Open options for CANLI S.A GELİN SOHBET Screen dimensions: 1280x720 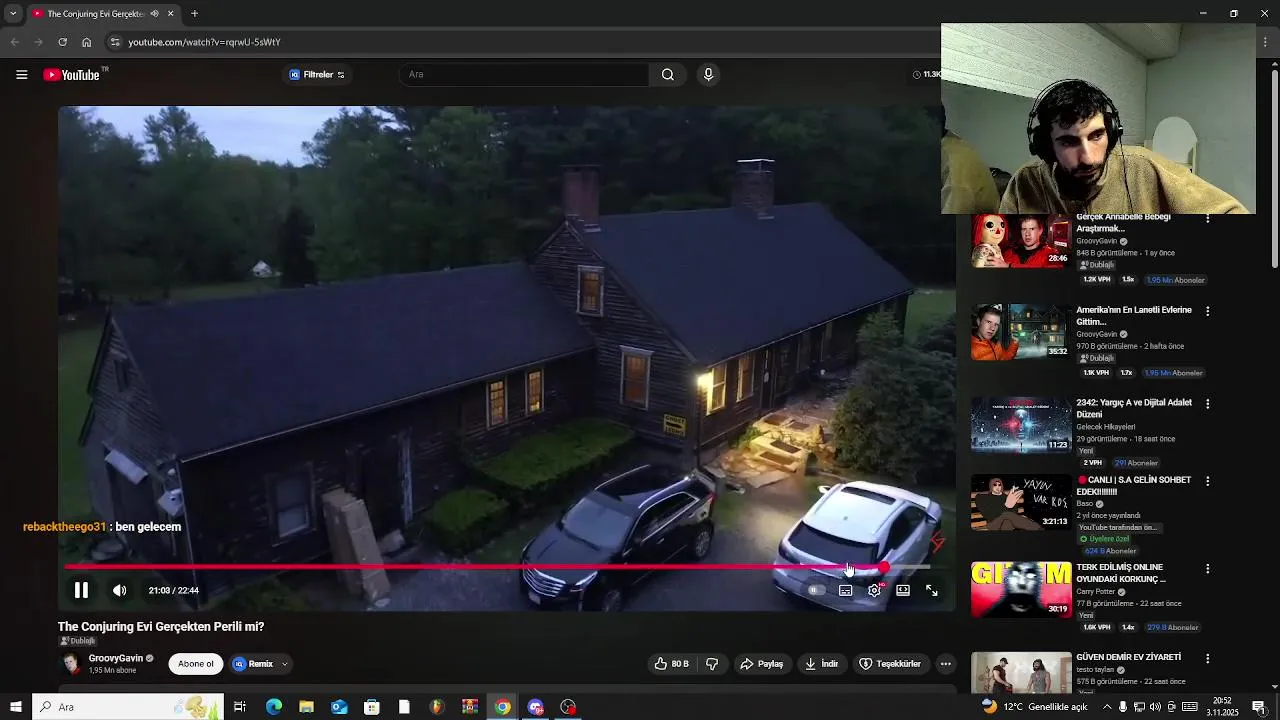pyautogui.click(x=1208, y=481)
